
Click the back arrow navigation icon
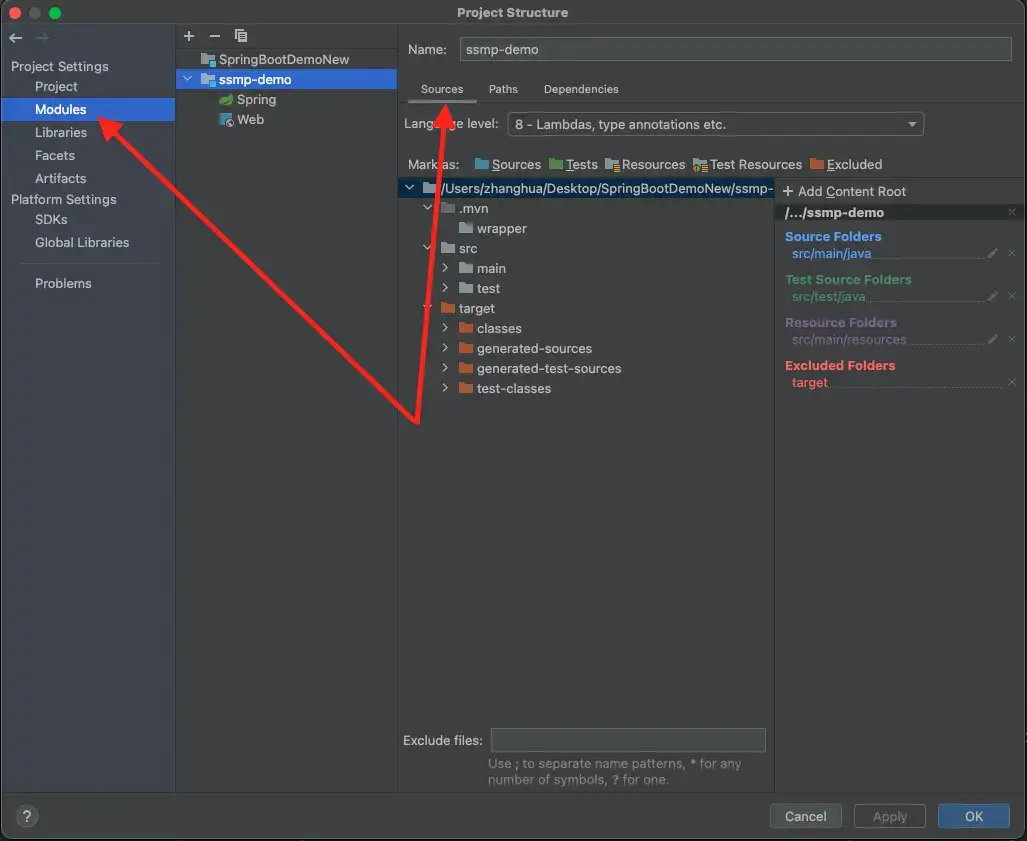[16, 38]
